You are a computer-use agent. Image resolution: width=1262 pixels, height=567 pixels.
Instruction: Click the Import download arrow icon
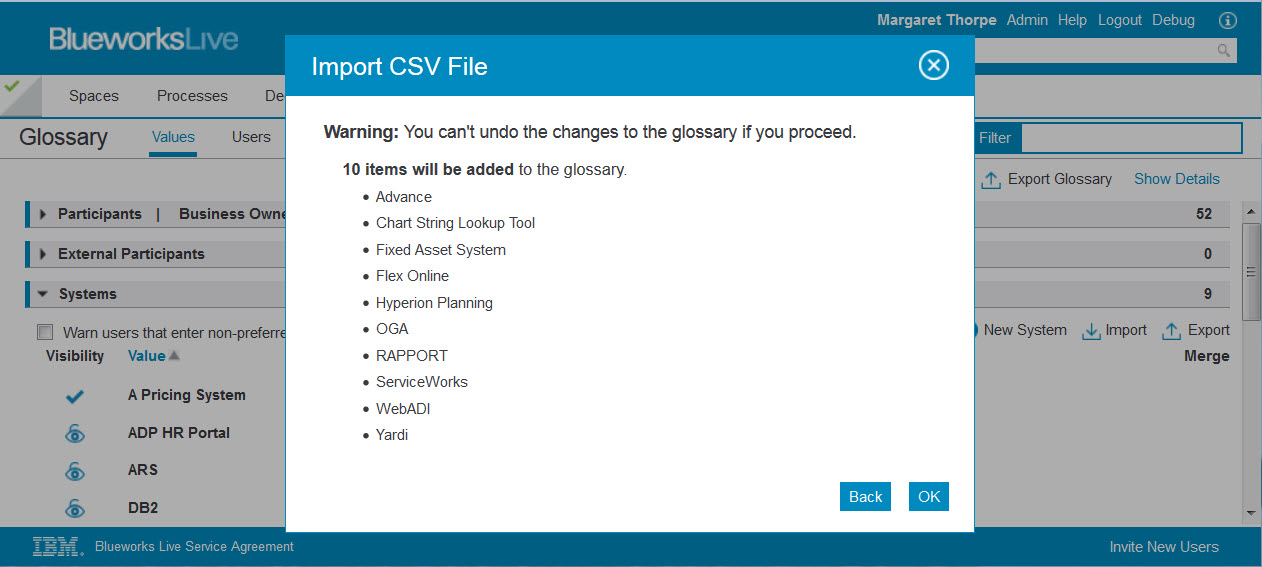coord(1091,331)
